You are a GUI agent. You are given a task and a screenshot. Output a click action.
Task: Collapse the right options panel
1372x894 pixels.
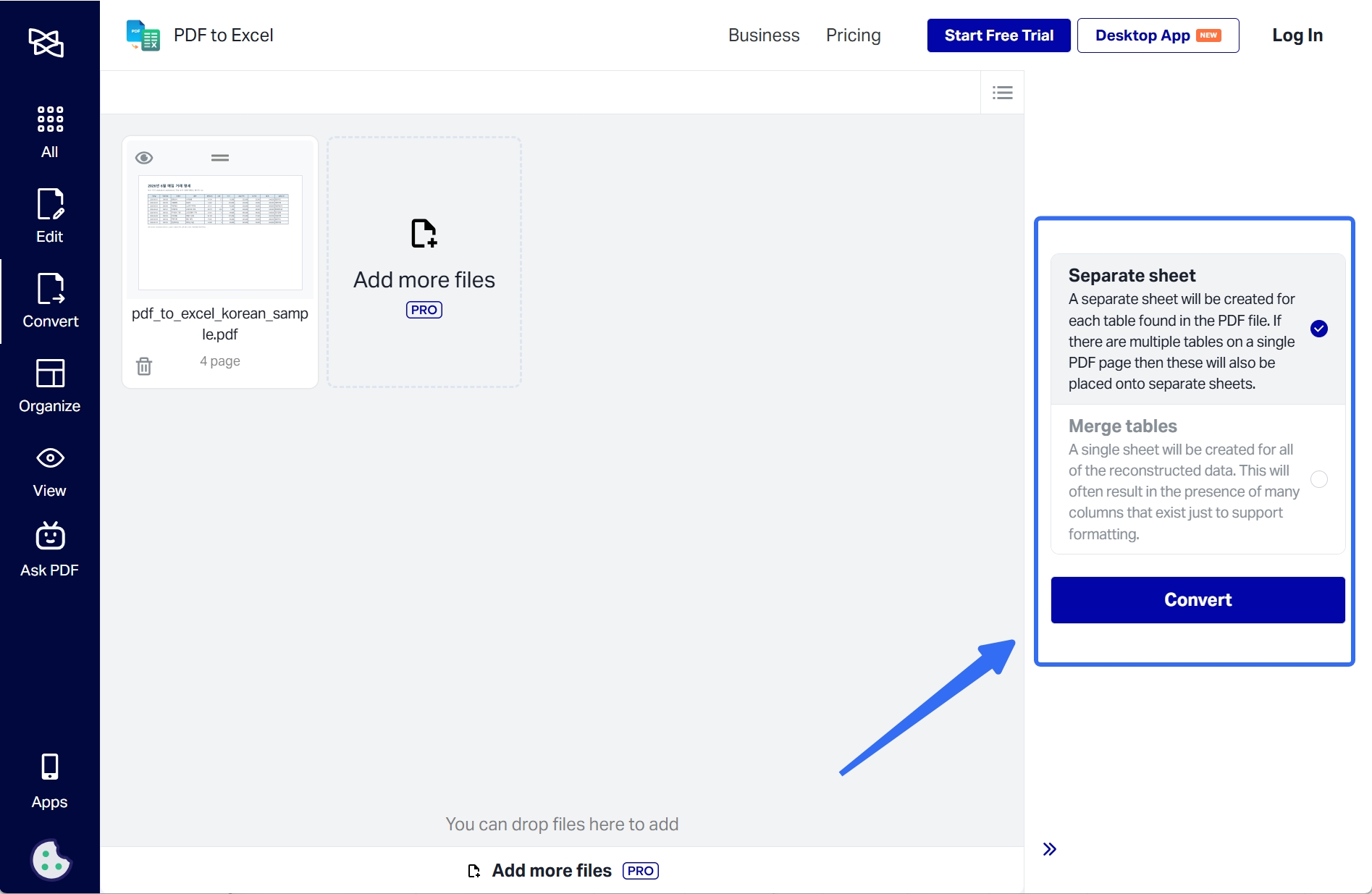coord(1050,849)
